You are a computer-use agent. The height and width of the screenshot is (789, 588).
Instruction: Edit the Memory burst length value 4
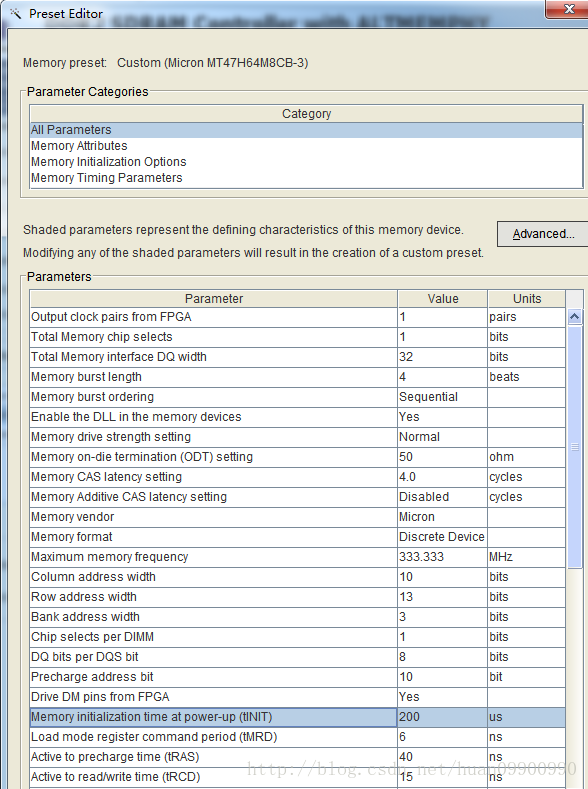(x=443, y=377)
